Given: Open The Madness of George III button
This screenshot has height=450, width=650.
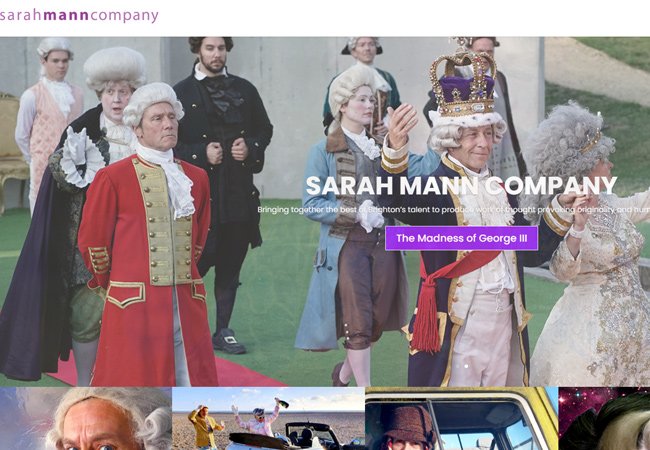Looking at the screenshot, I should 461,238.
